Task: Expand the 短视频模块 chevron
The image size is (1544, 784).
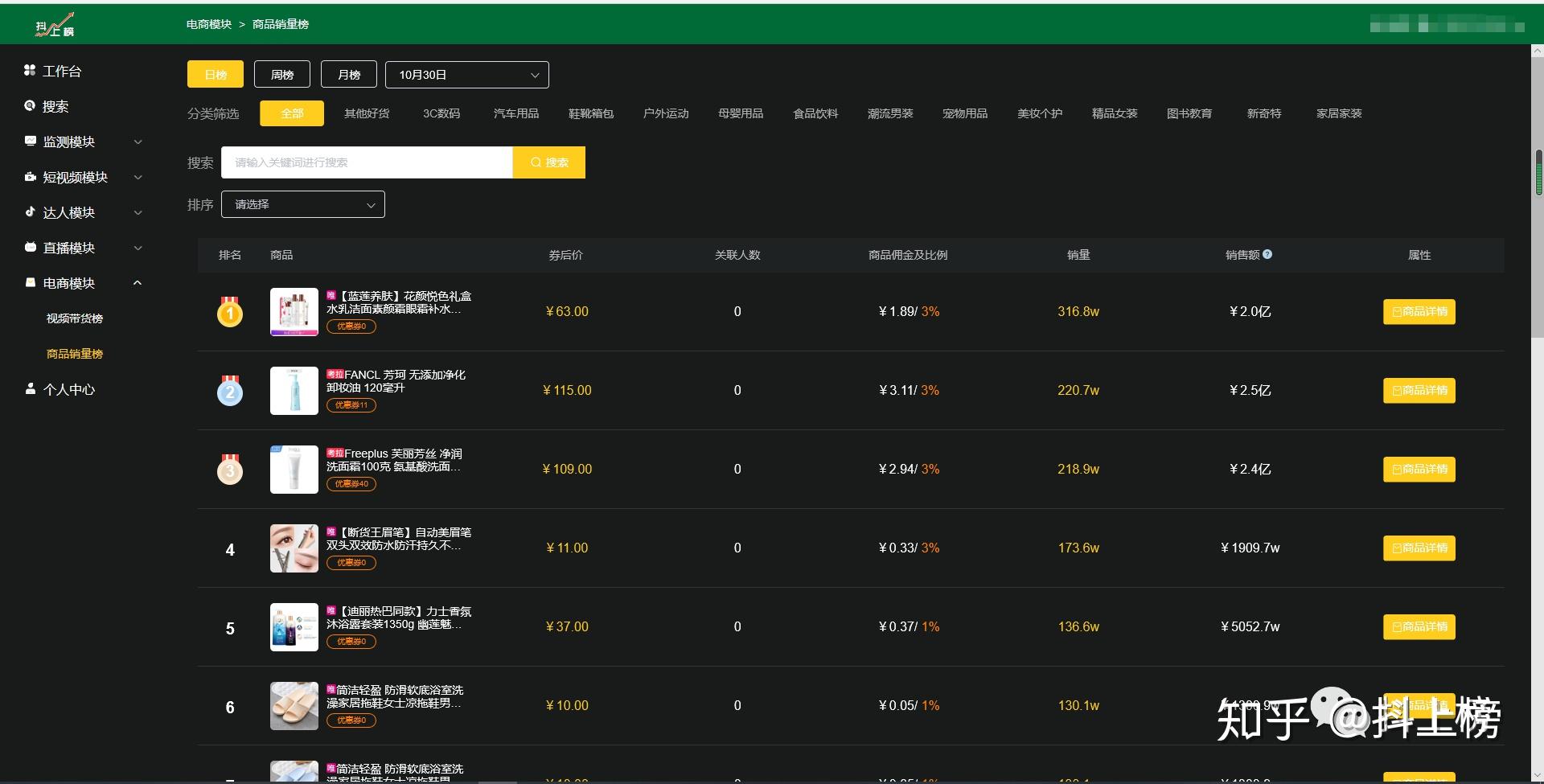Action: (138, 177)
